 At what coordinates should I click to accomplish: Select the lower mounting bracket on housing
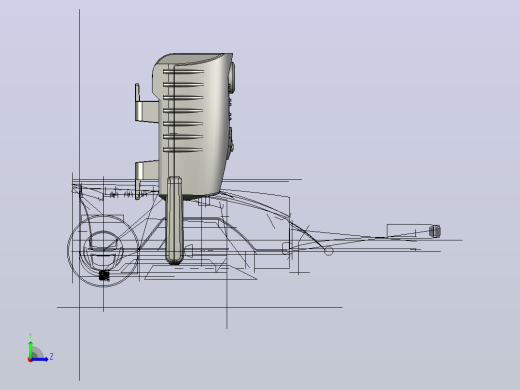(146, 180)
